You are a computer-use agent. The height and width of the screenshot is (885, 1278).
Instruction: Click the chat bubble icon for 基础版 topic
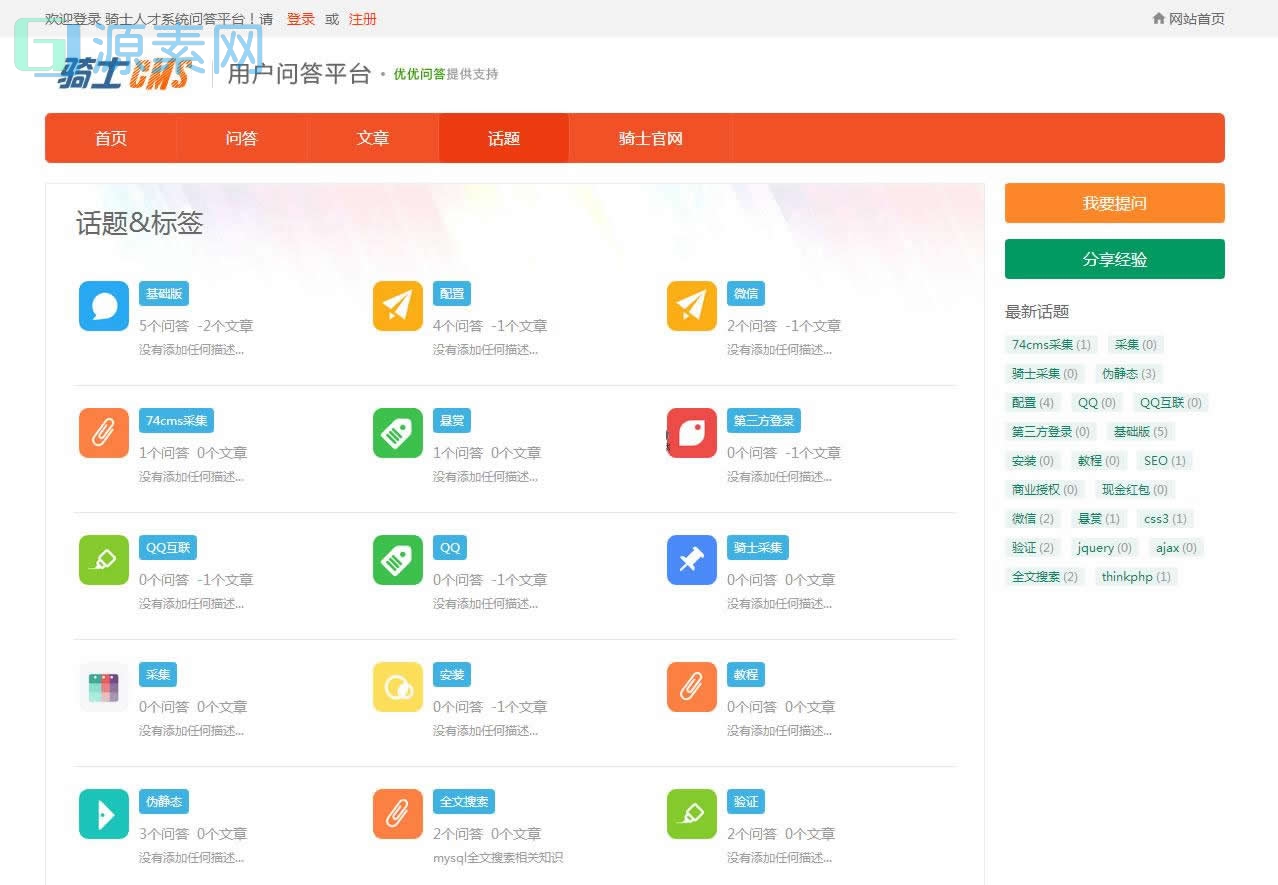click(x=103, y=306)
